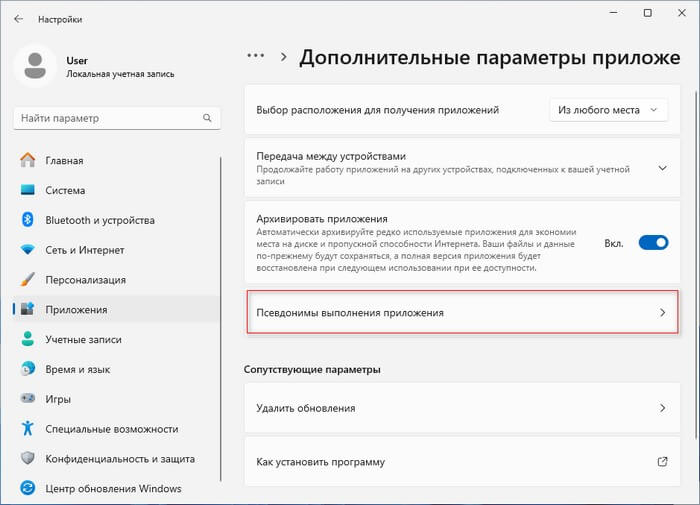The image size is (700, 505).
Task: Click the back arrow in the title bar
Action: pos(19,19)
